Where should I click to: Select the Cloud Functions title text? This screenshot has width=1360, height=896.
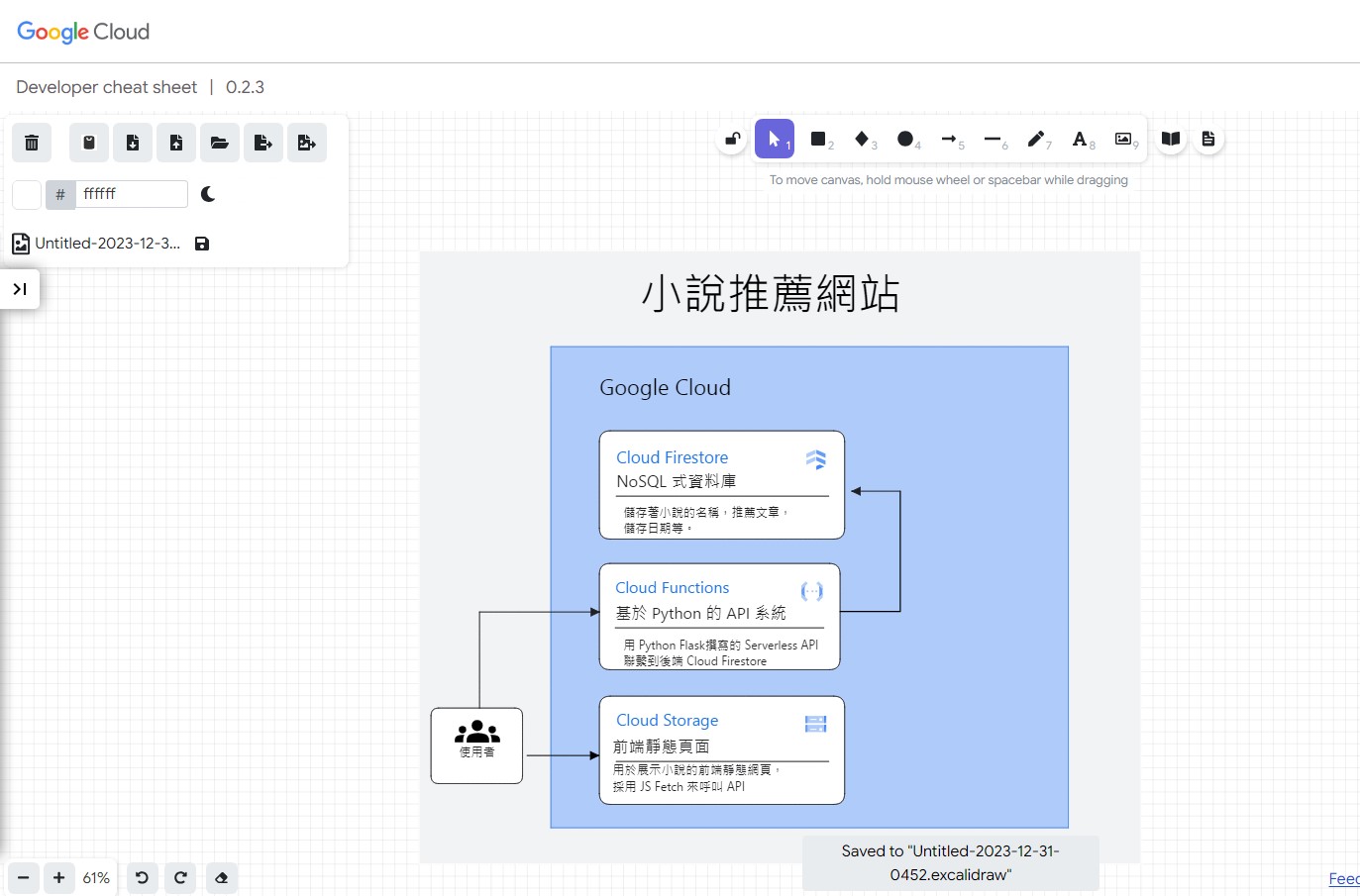(672, 588)
